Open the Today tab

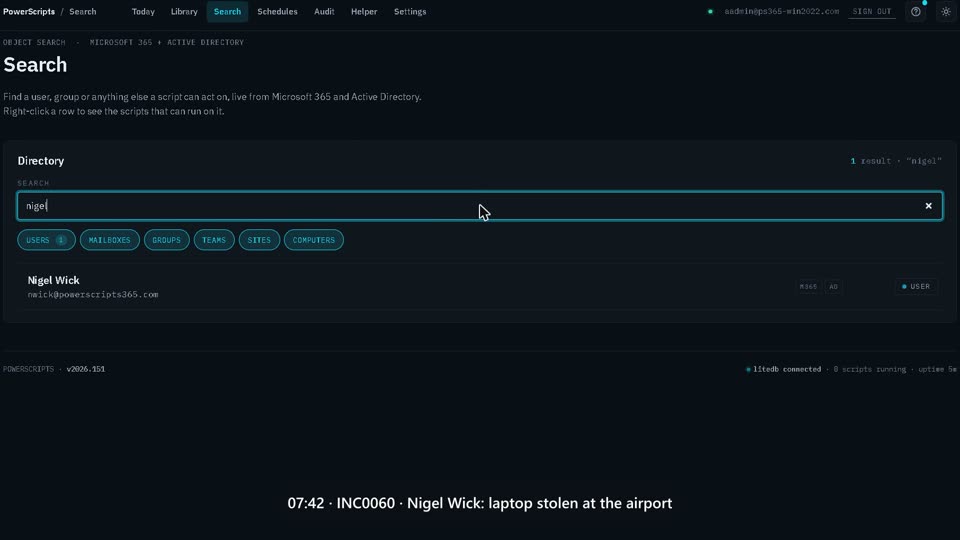tap(143, 12)
